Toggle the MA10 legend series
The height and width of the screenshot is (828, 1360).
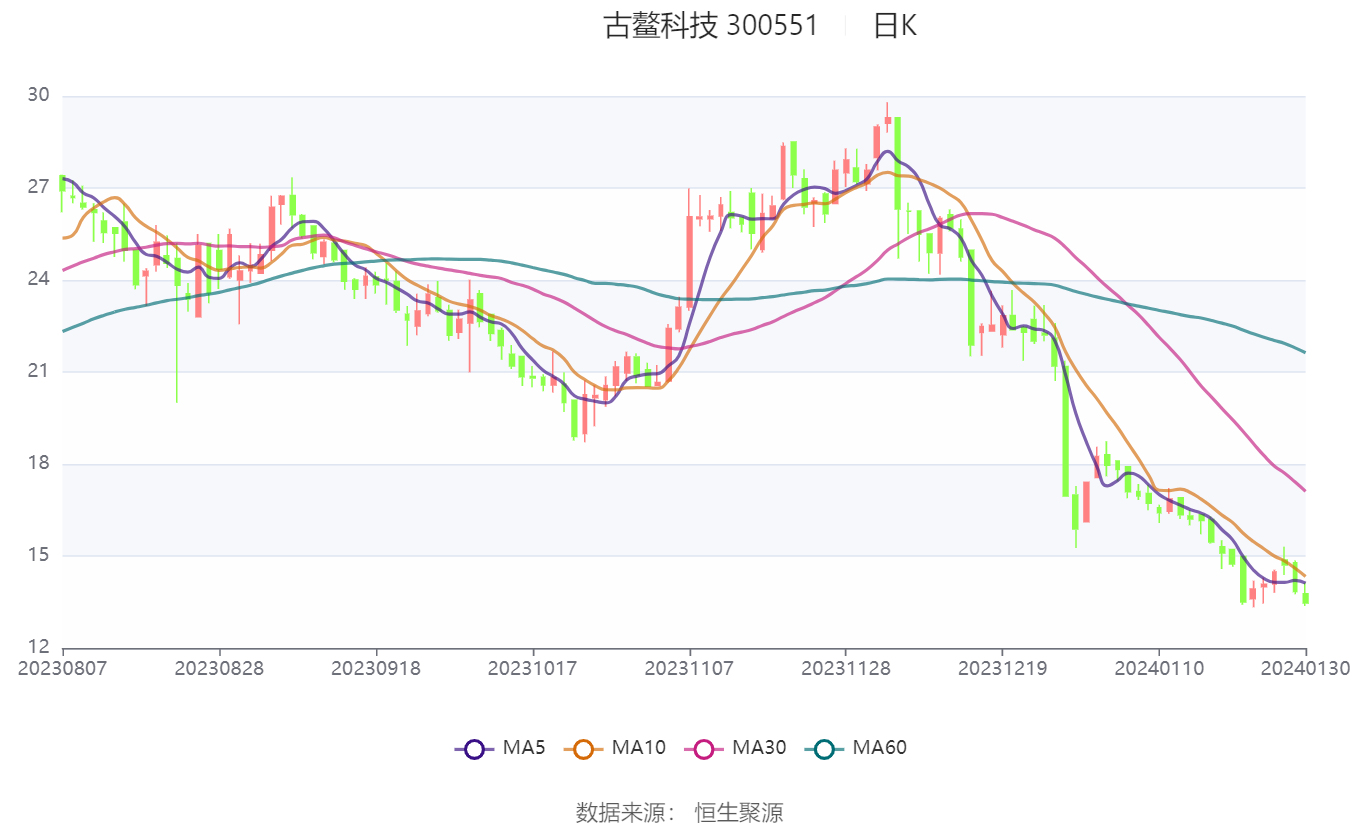614,748
